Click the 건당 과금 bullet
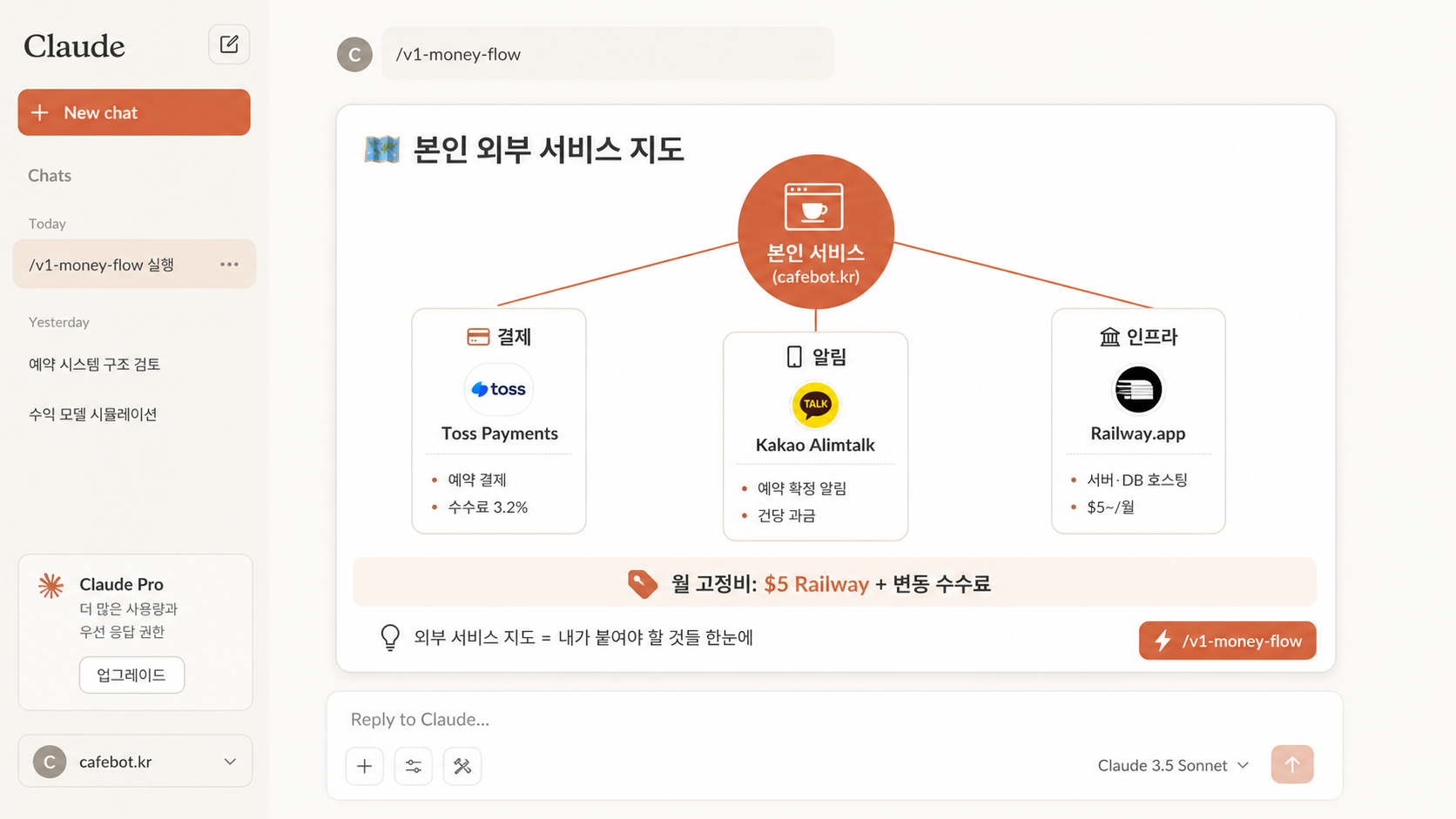Viewport: 1456px width, 819px height. pos(786,515)
